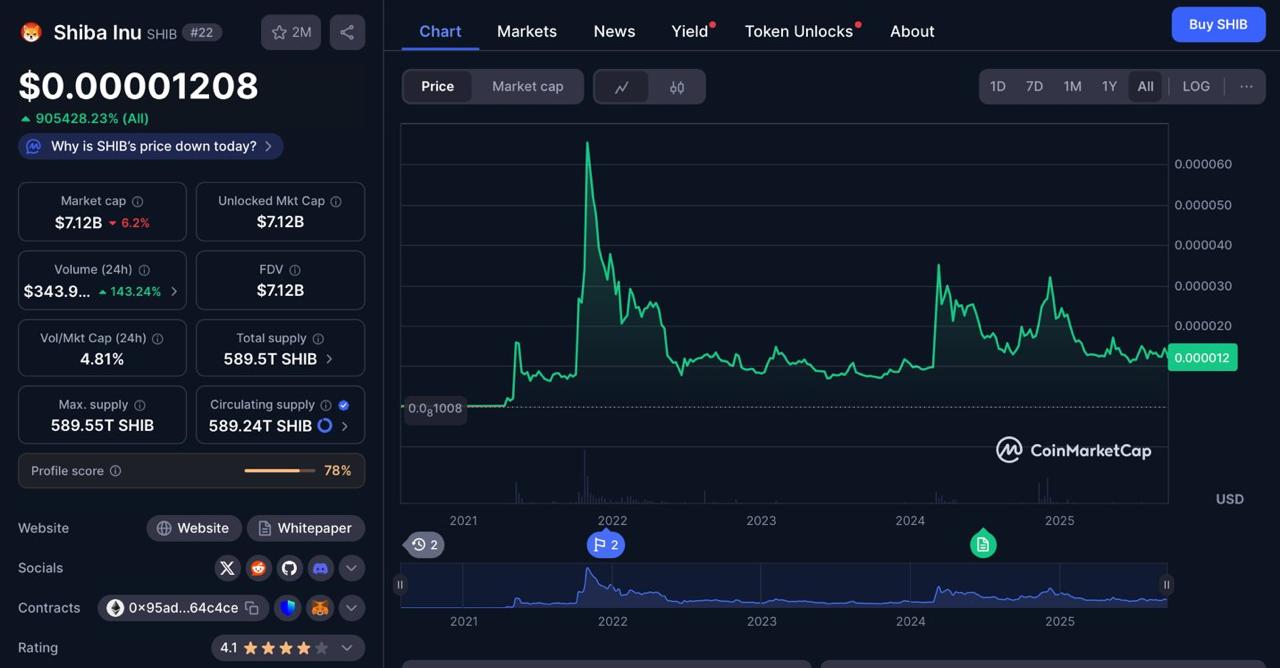Select the 1Y time range
1280x668 pixels.
click(1109, 87)
